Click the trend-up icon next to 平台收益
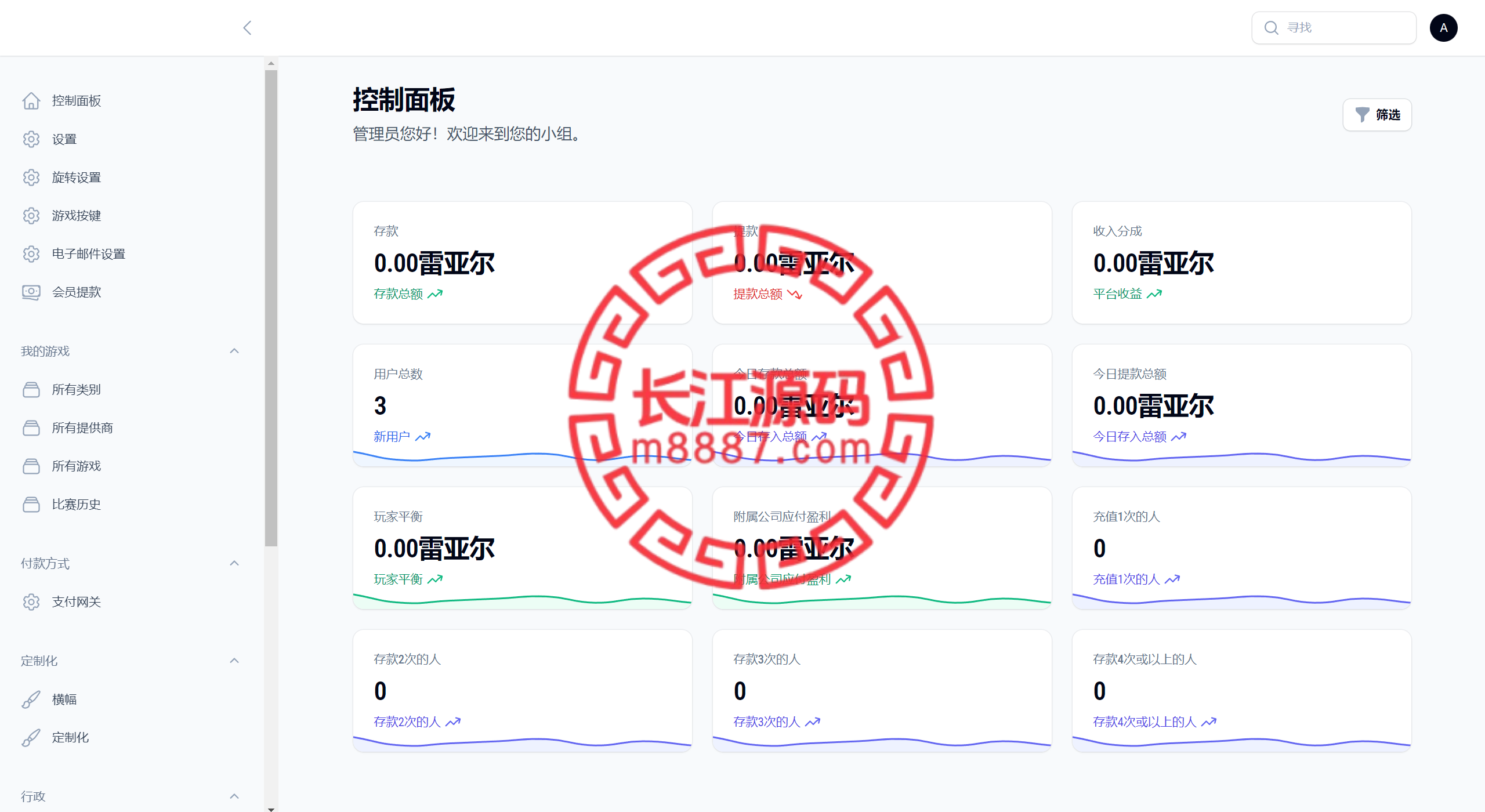Image resolution: width=1485 pixels, height=812 pixels. [x=1154, y=294]
